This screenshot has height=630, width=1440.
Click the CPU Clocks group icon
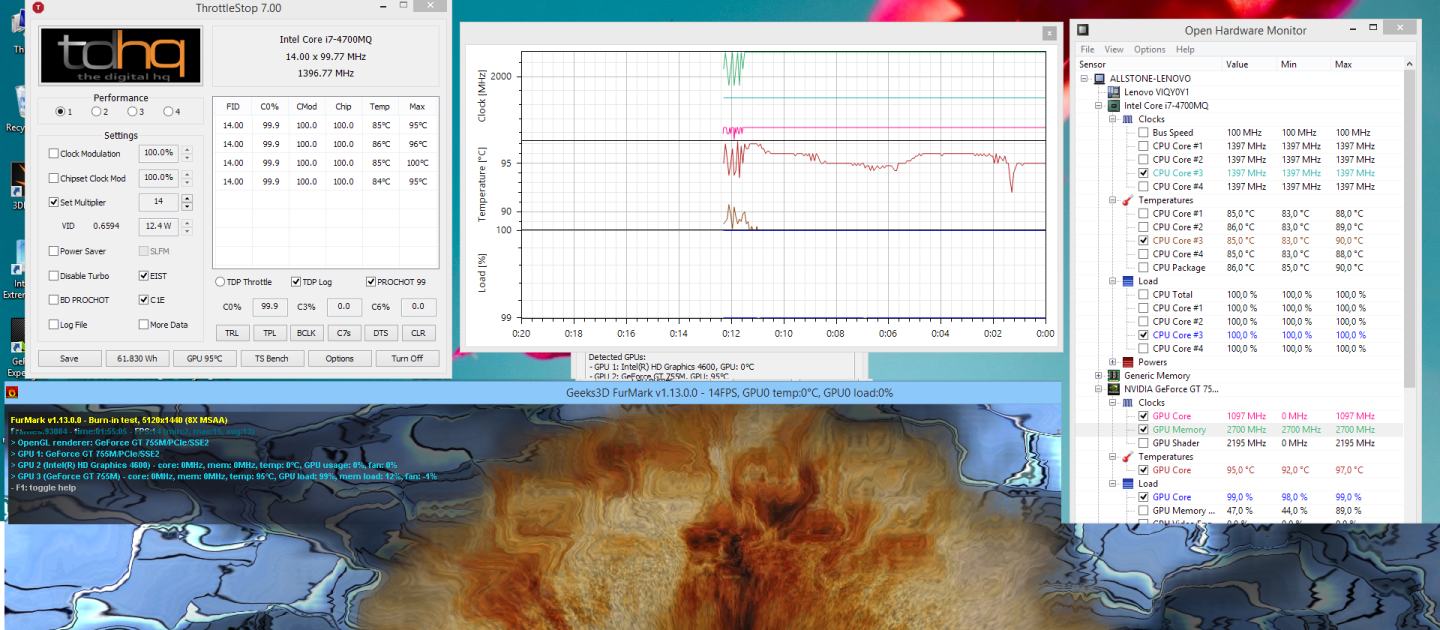pos(1128,119)
